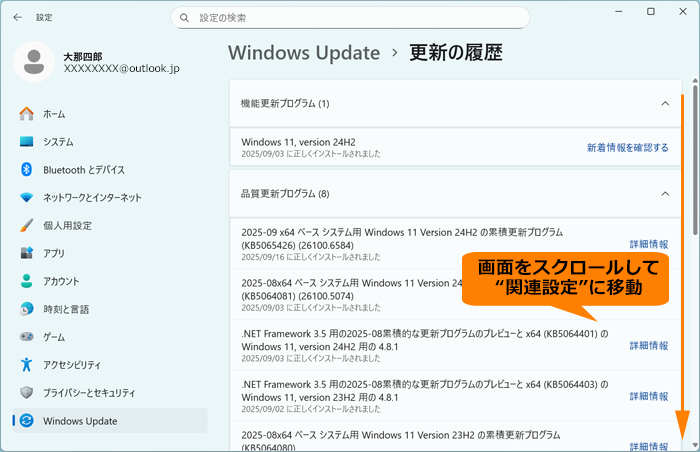Click the vertical scrollbar thumb
The width and height of the screenshot is (700, 452).
click(695, 160)
